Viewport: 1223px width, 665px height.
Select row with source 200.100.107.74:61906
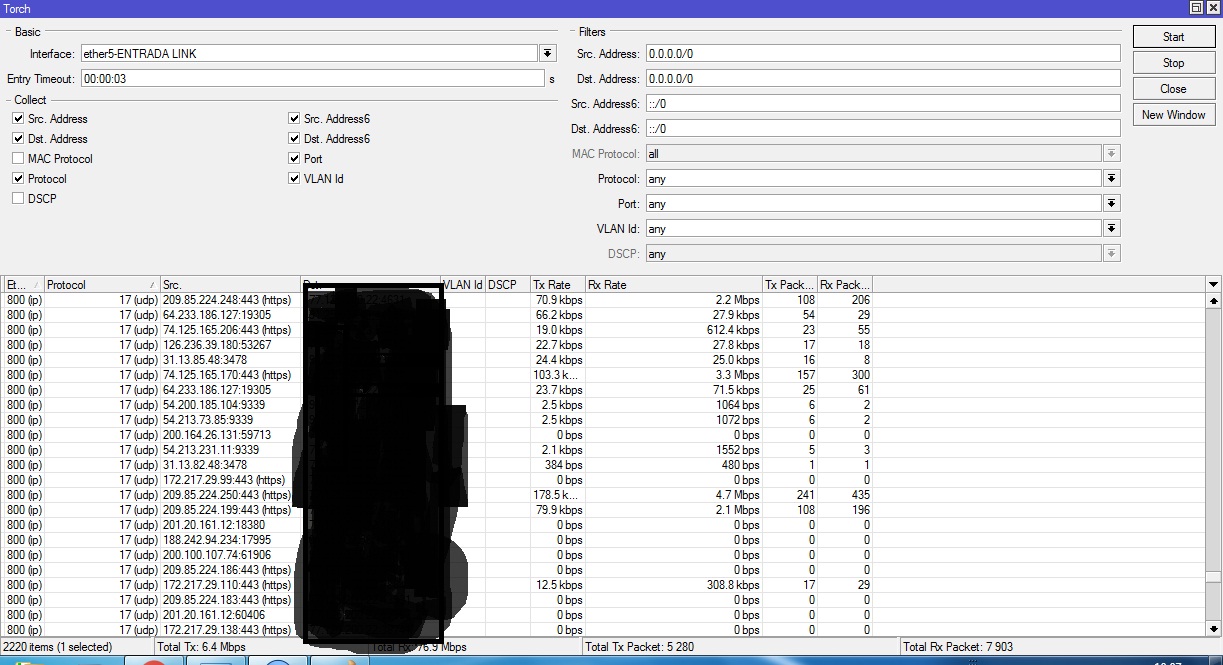click(604, 555)
